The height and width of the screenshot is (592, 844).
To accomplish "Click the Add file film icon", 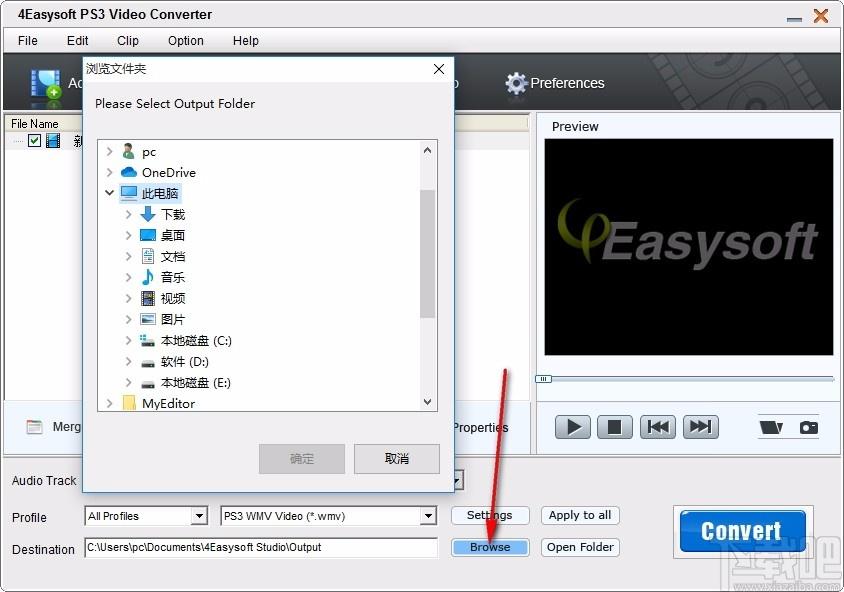I will [46, 84].
